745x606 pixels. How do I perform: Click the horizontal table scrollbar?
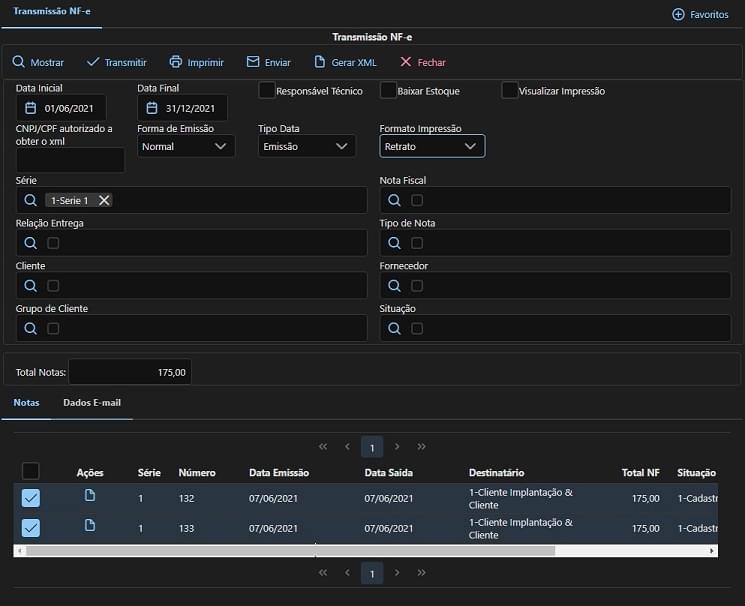click(291, 551)
